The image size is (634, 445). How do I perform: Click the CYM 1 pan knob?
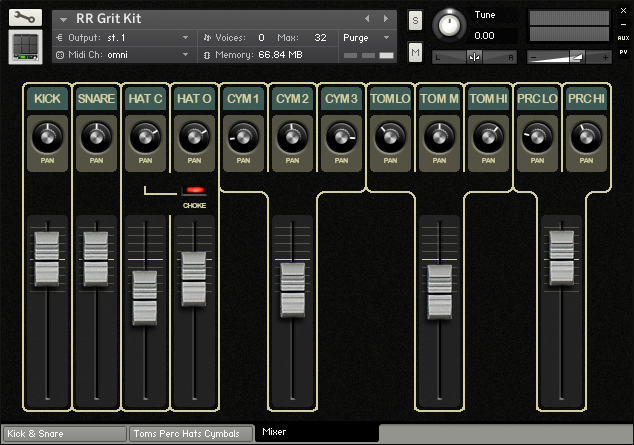243,138
